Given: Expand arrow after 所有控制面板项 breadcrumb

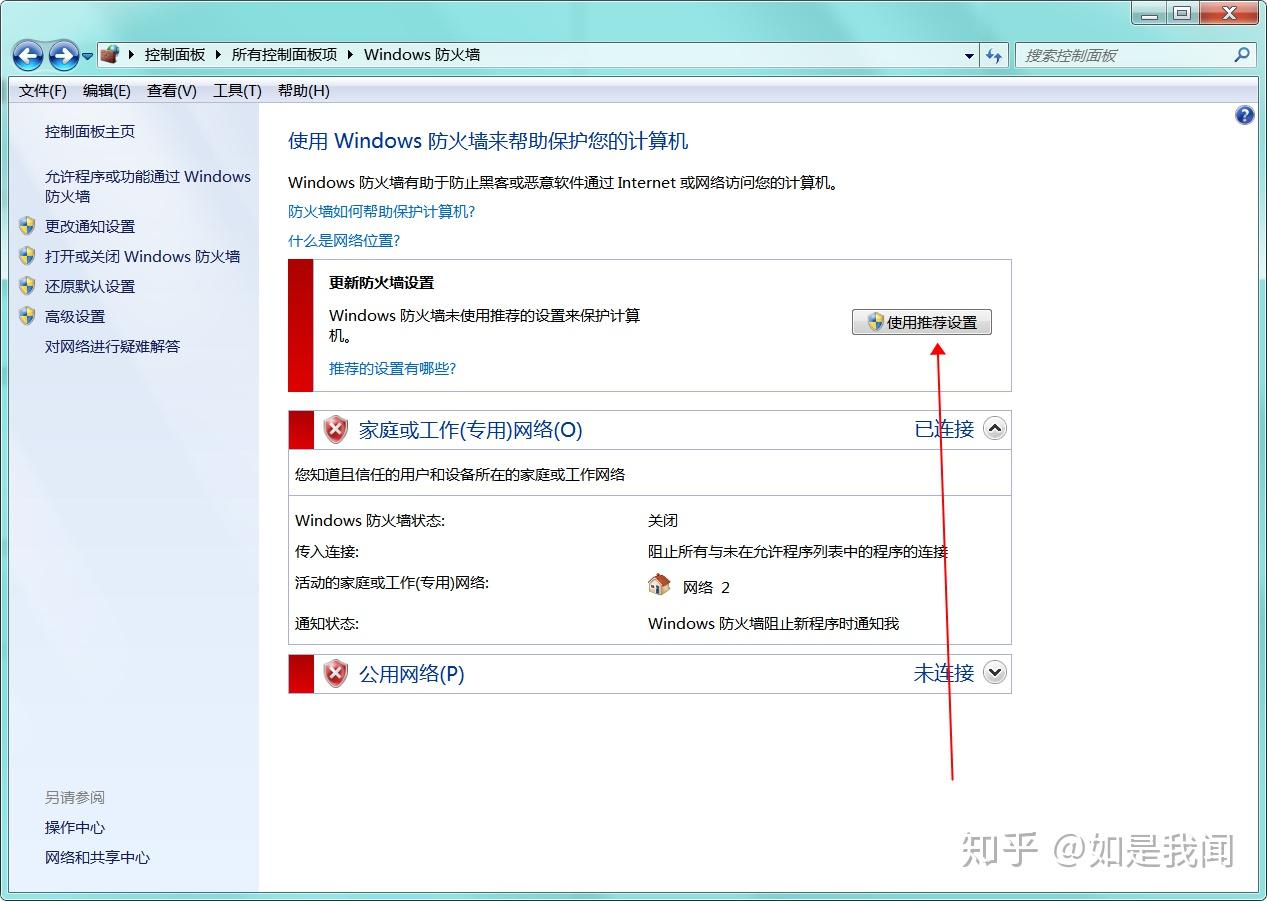Looking at the screenshot, I should (x=351, y=55).
